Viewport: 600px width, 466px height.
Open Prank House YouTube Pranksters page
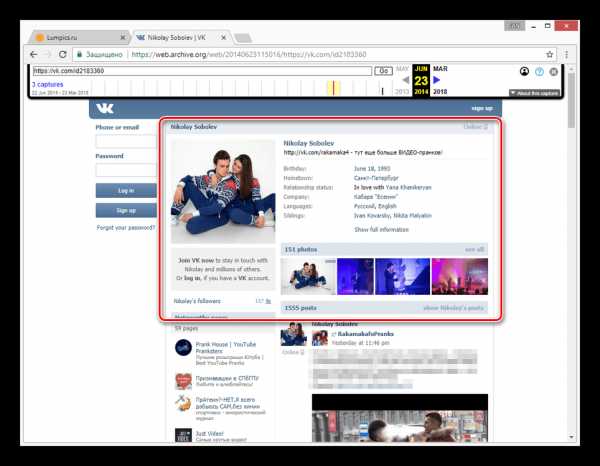[226, 347]
